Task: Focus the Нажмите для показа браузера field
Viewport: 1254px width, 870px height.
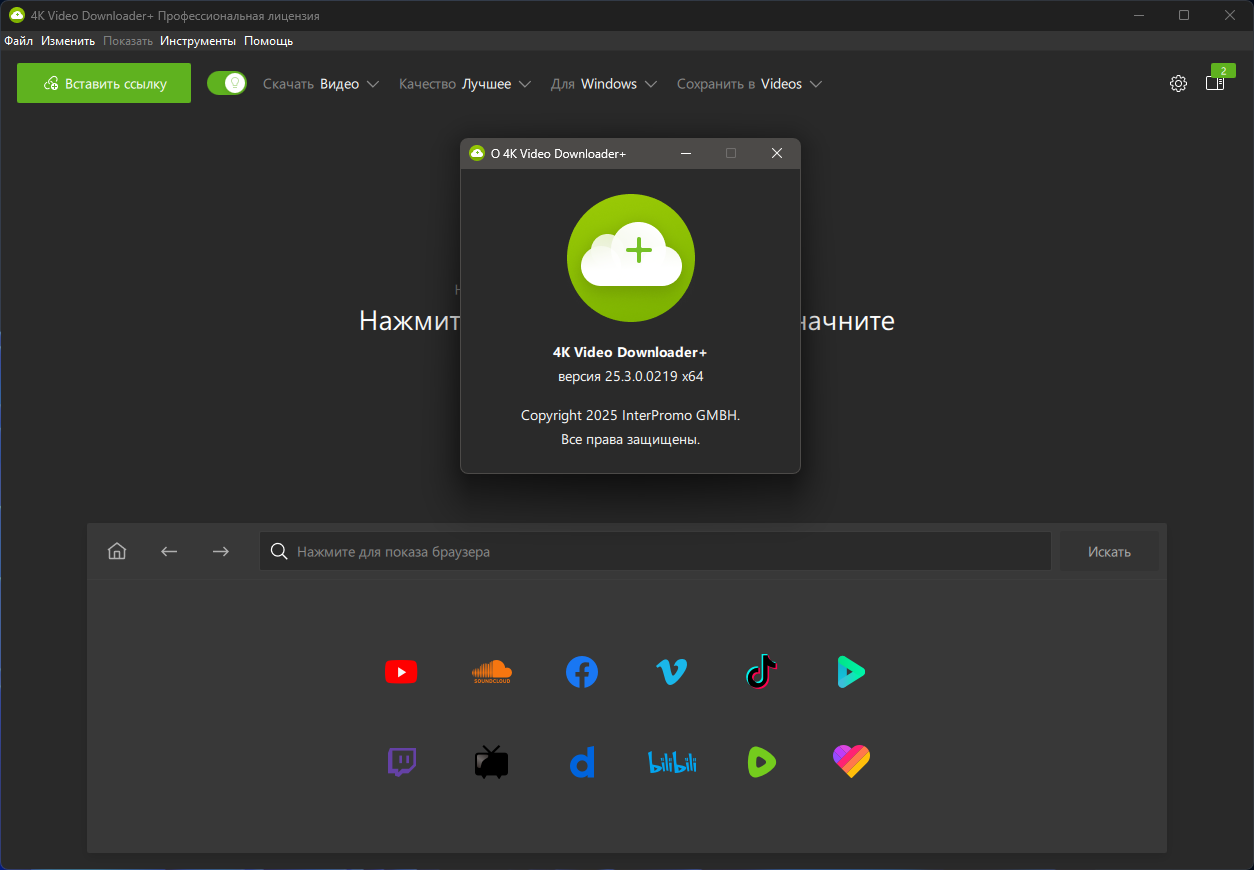Action: (655, 551)
